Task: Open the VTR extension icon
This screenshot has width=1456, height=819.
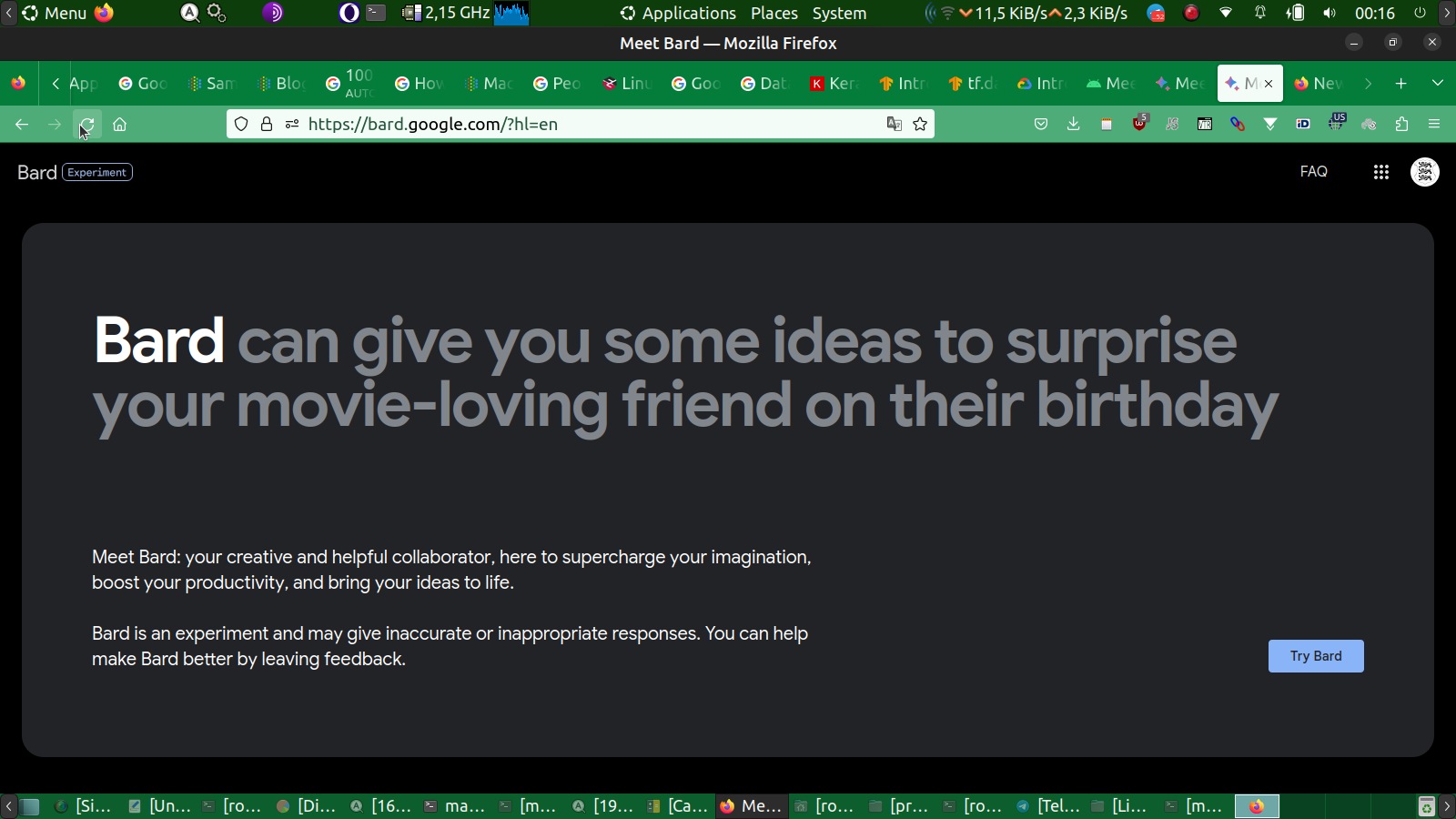Action: tap(1205, 125)
